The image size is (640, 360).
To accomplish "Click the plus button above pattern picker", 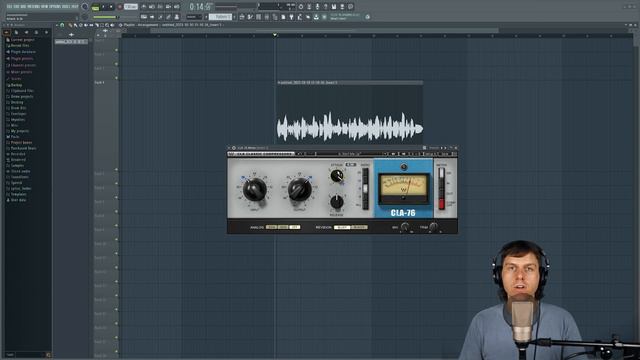I will pos(71,35).
